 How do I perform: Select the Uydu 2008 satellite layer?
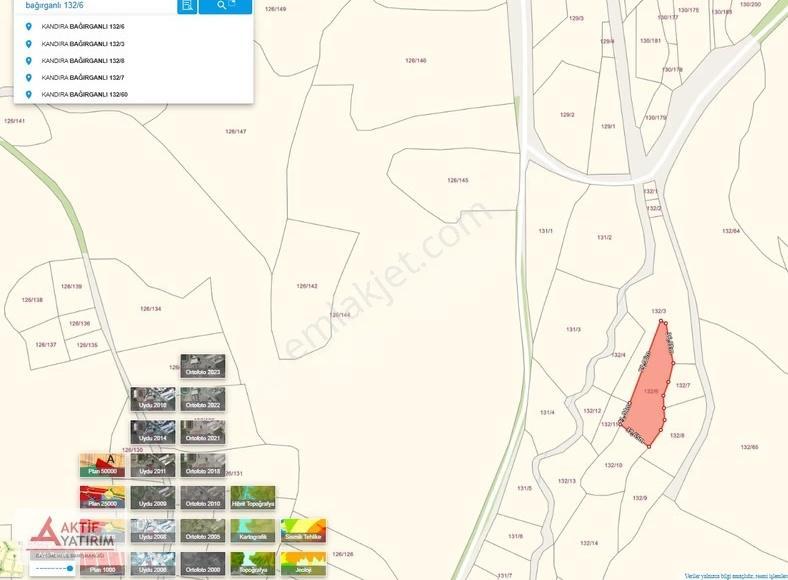153,531
